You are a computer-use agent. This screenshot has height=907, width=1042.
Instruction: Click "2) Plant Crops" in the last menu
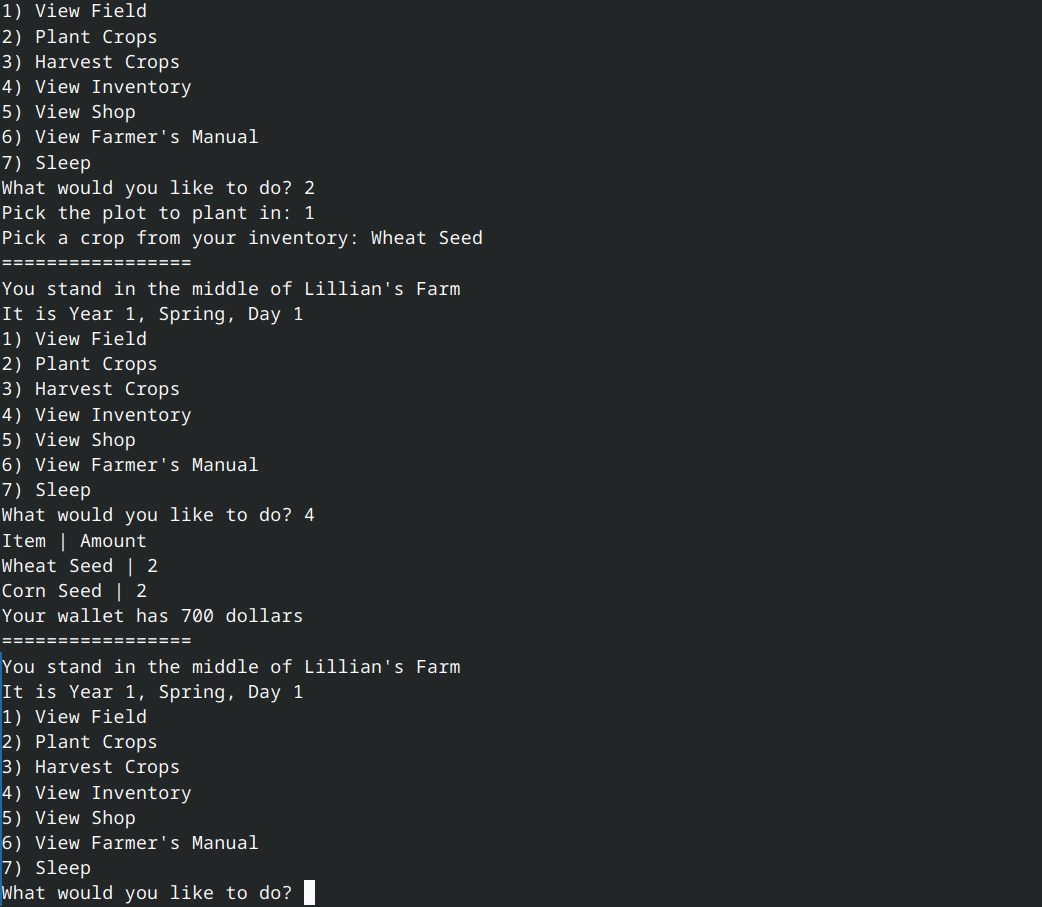point(79,742)
